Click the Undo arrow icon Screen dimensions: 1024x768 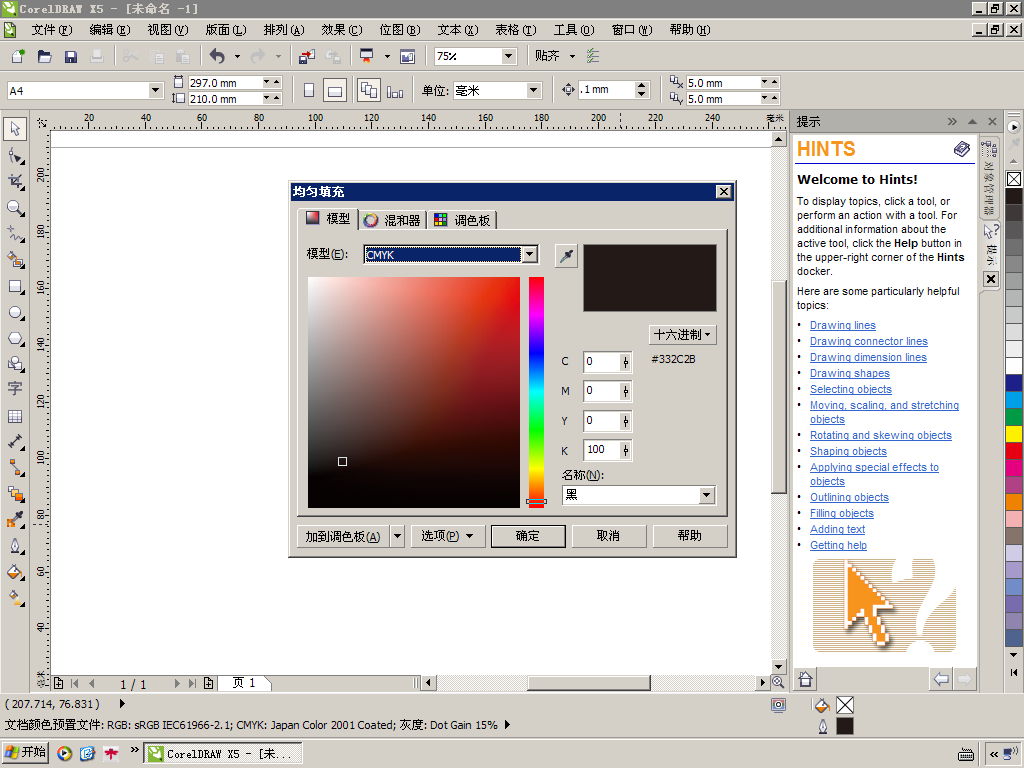[217, 56]
